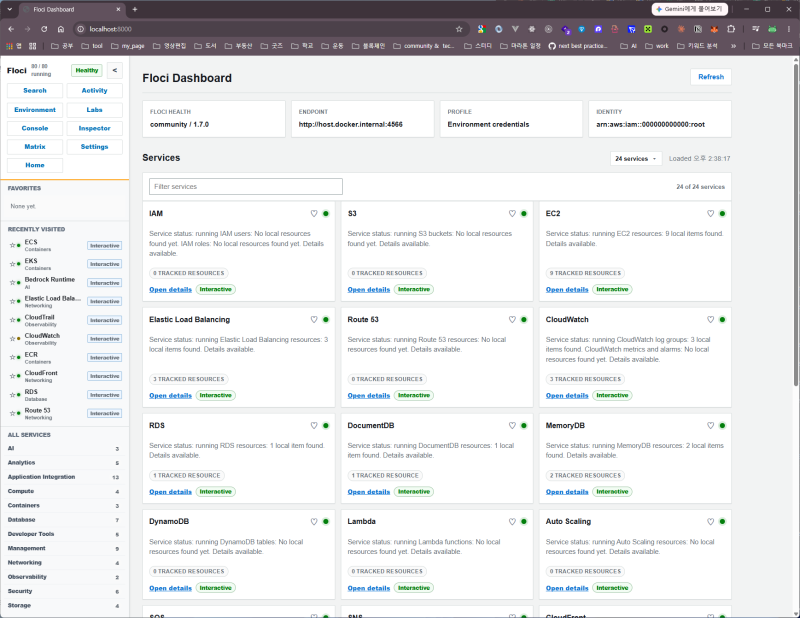Open the Matrix sidebar item
The height and width of the screenshot is (618, 800).
(35, 147)
